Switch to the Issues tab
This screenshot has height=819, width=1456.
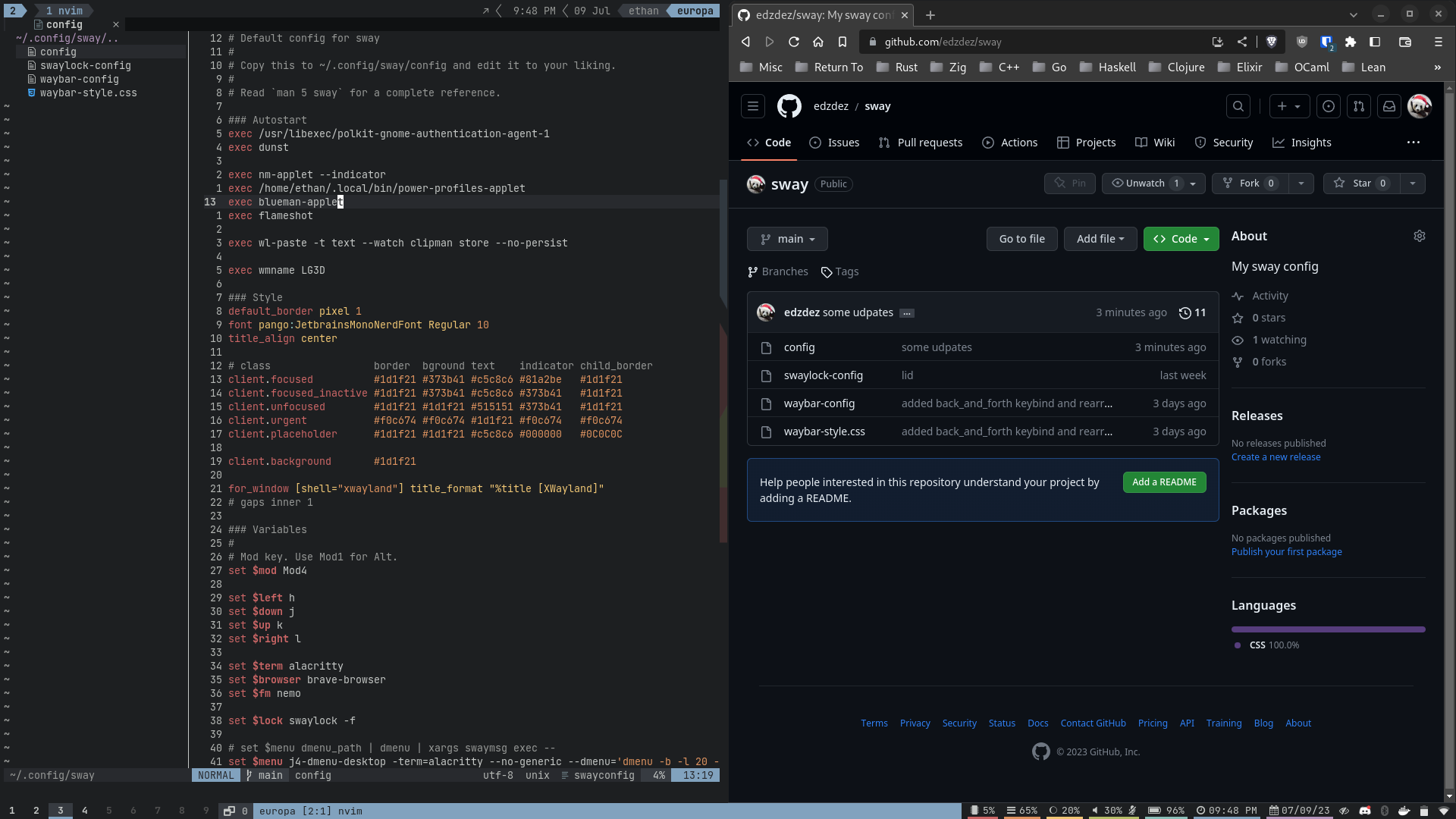[834, 143]
